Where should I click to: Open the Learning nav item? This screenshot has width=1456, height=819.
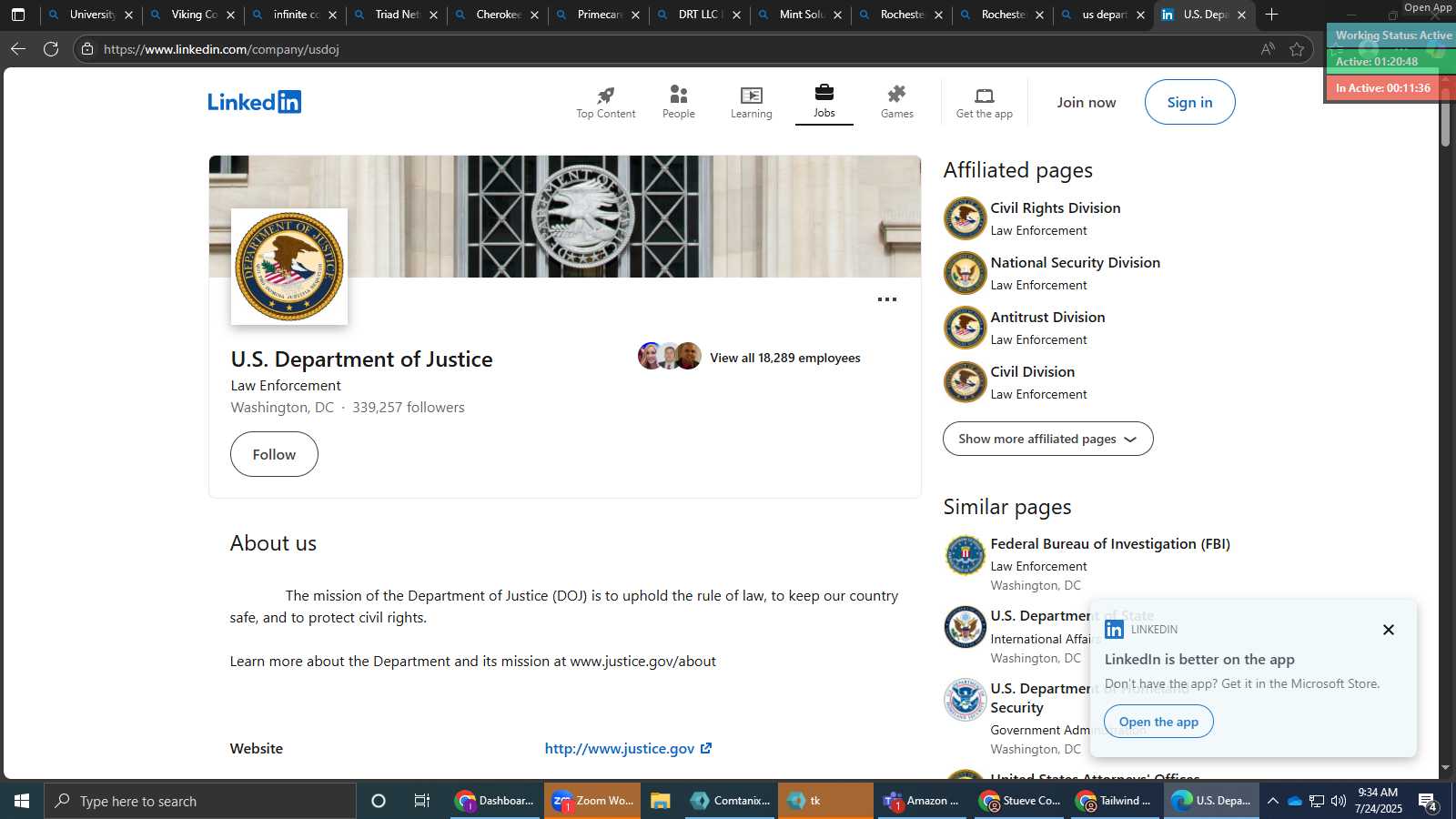(x=751, y=102)
